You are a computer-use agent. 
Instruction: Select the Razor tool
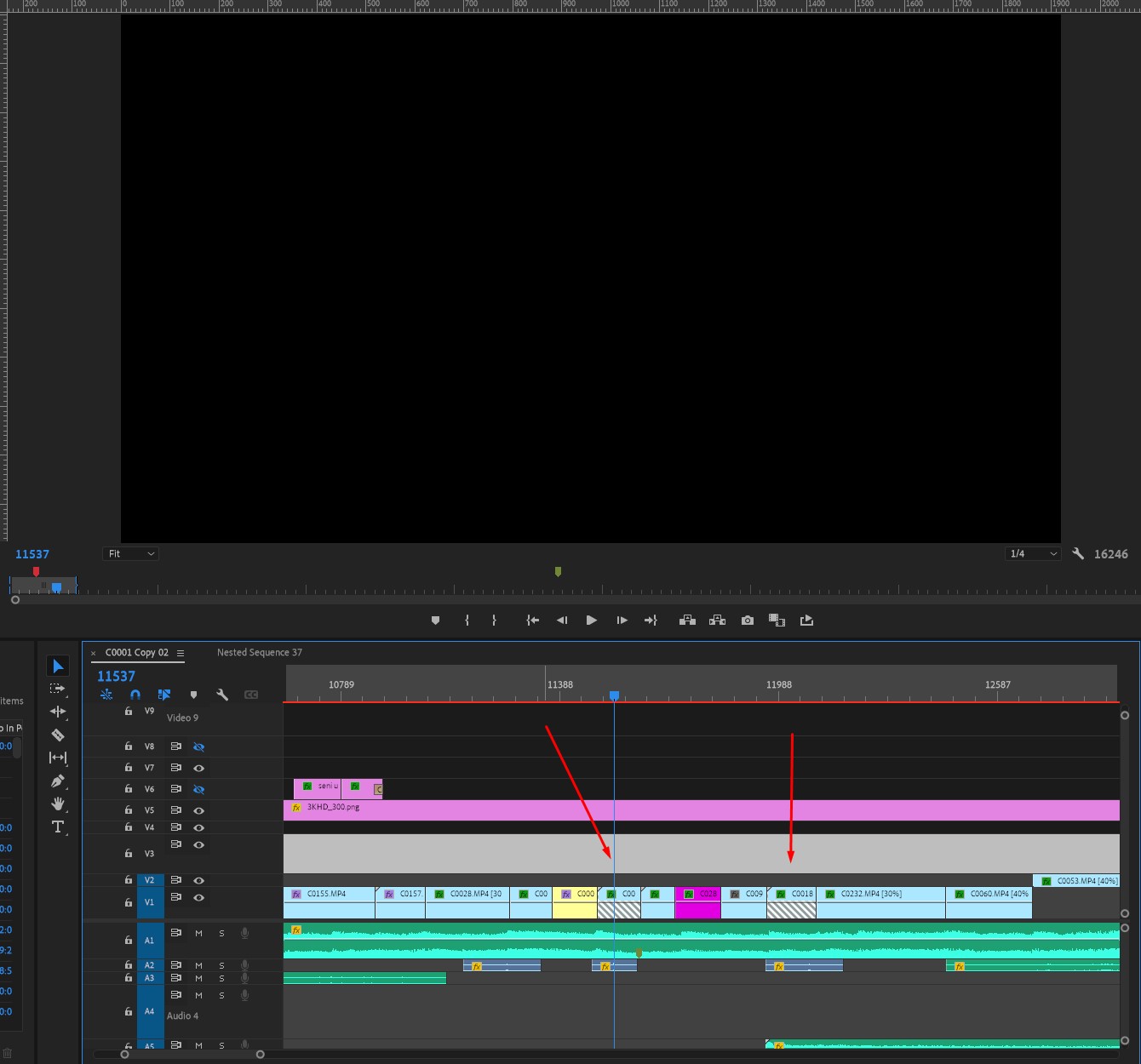[x=58, y=734]
